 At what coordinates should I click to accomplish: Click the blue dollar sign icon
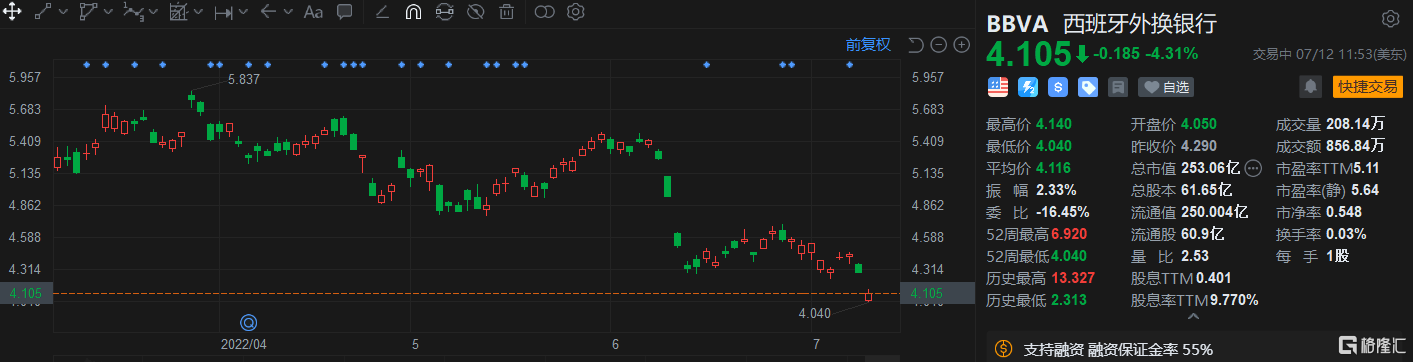1058,87
